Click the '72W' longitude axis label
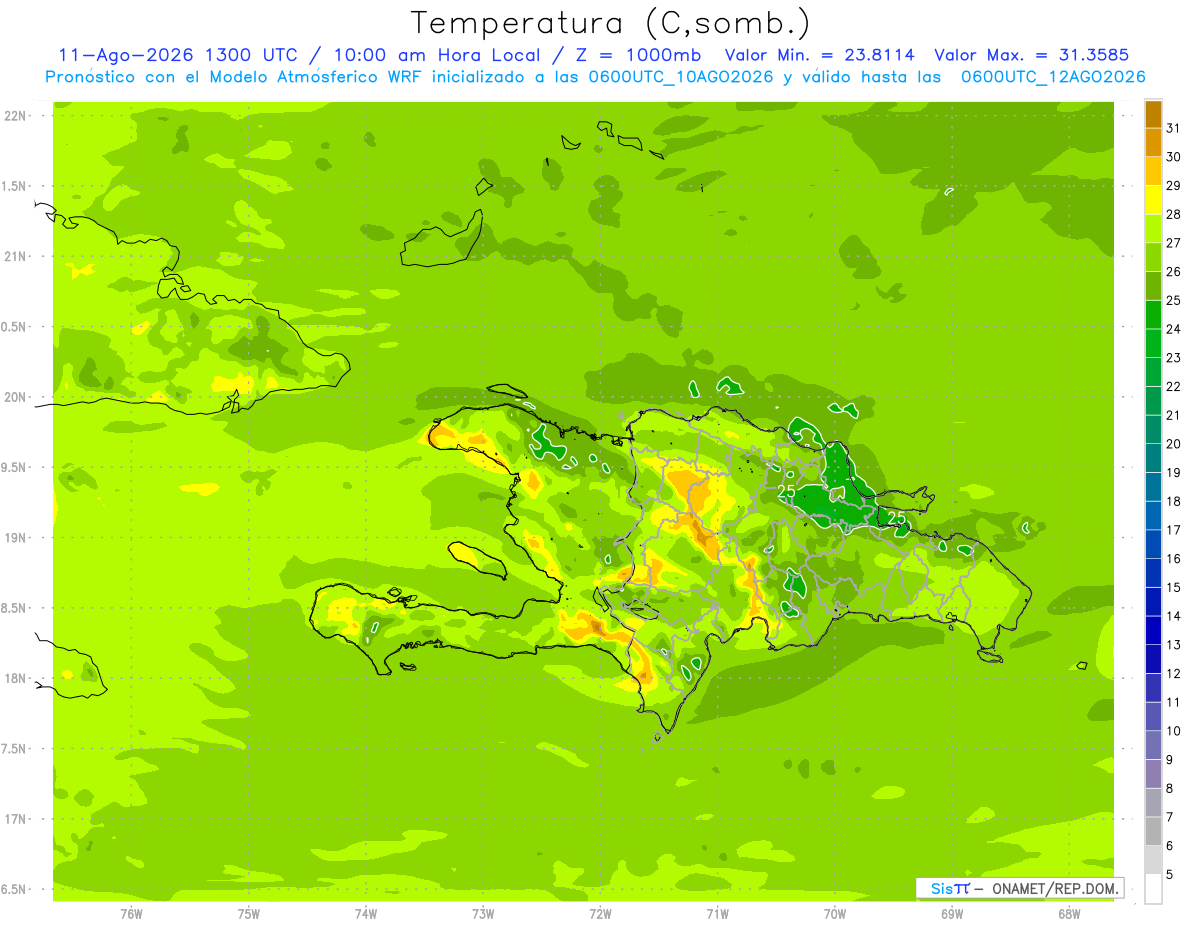The width and height of the screenshot is (1200, 927). pyautogui.click(x=600, y=913)
